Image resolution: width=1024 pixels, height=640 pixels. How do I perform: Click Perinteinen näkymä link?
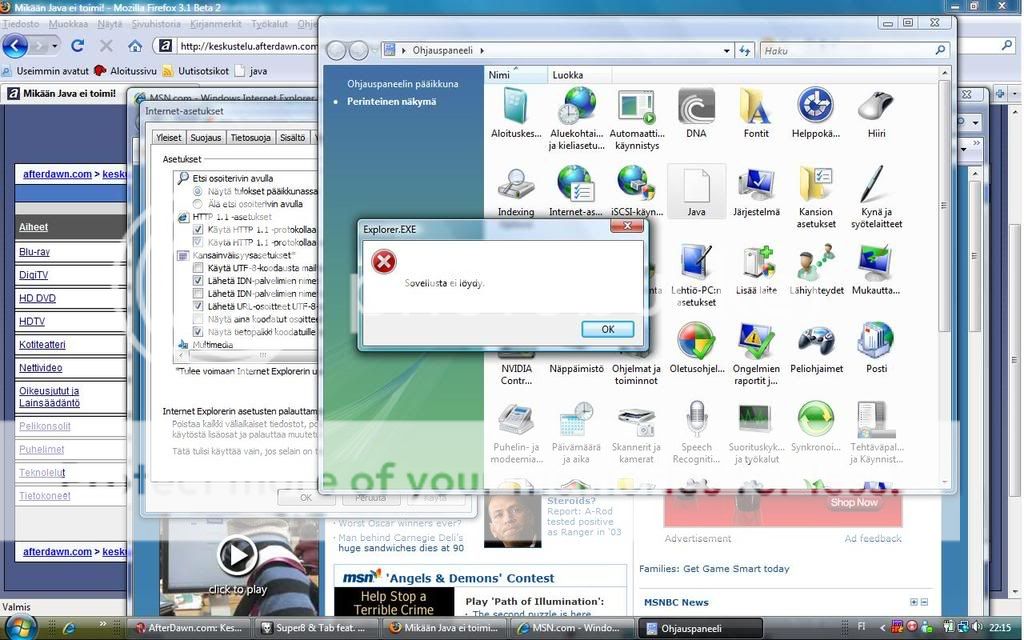[x=391, y=102]
